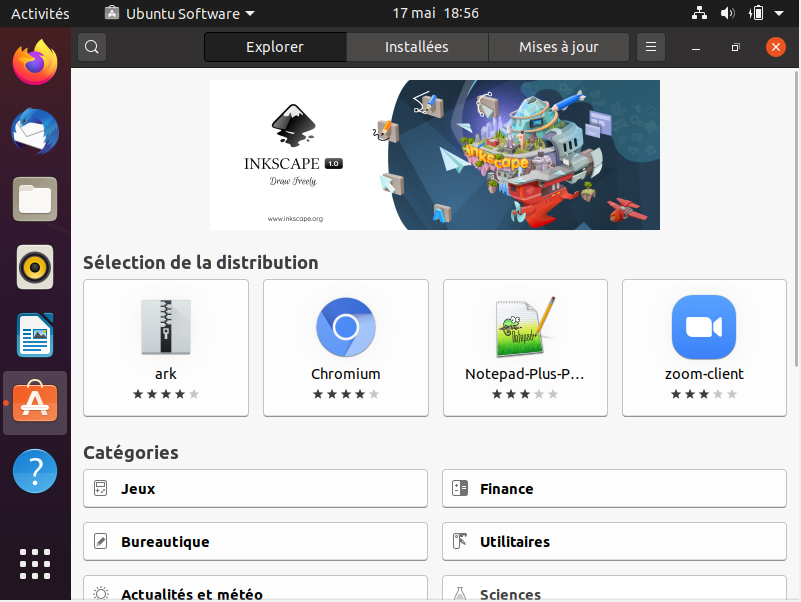
Task: Open the Sciences category
Action: click(614, 588)
